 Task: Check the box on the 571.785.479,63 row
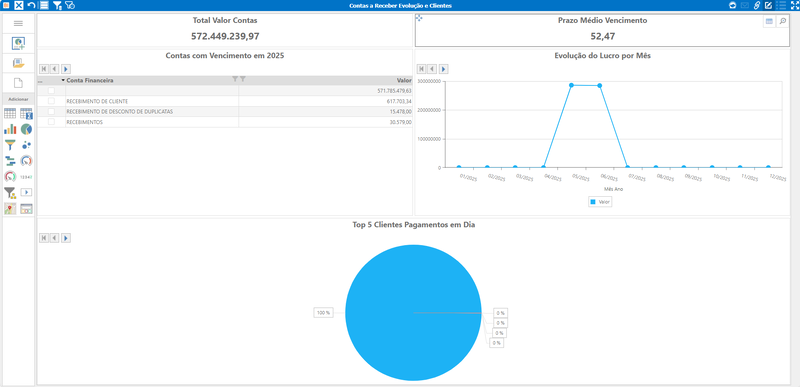click(51, 90)
